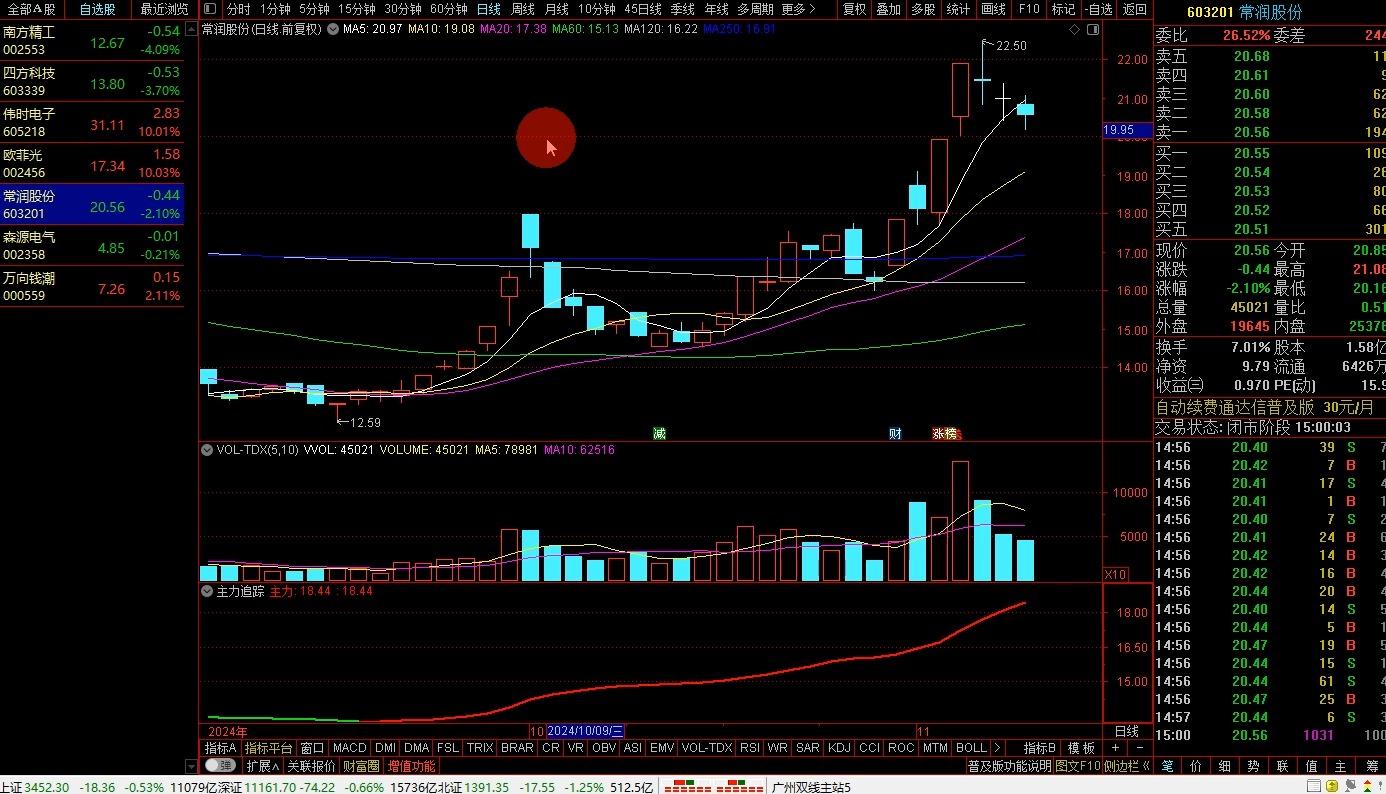Click the minus button beside 模板
The width and height of the screenshot is (1386, 794).
coord(1138,748)
